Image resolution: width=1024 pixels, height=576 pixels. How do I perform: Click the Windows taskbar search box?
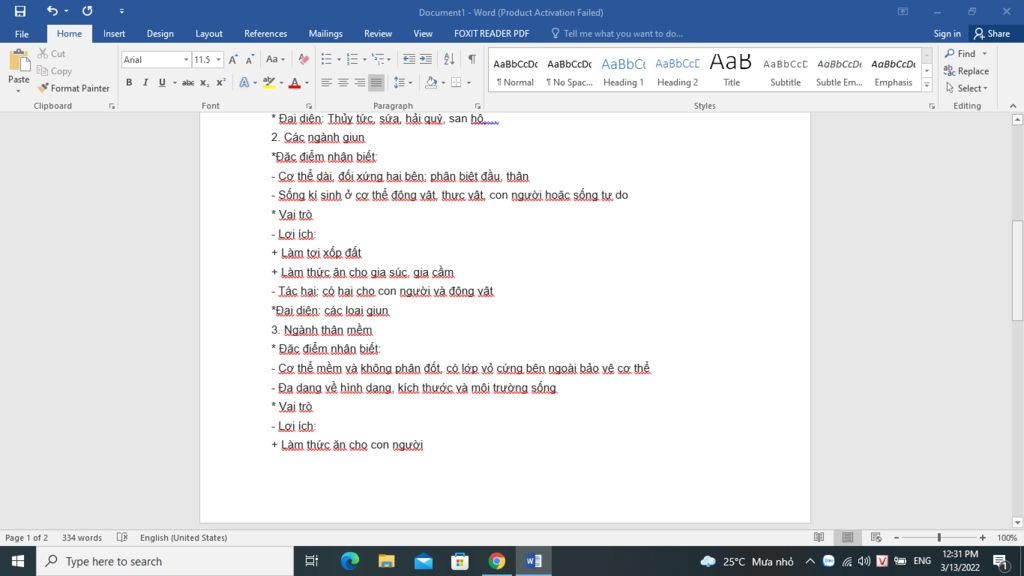pyautogui.click(x=165, y=561)
